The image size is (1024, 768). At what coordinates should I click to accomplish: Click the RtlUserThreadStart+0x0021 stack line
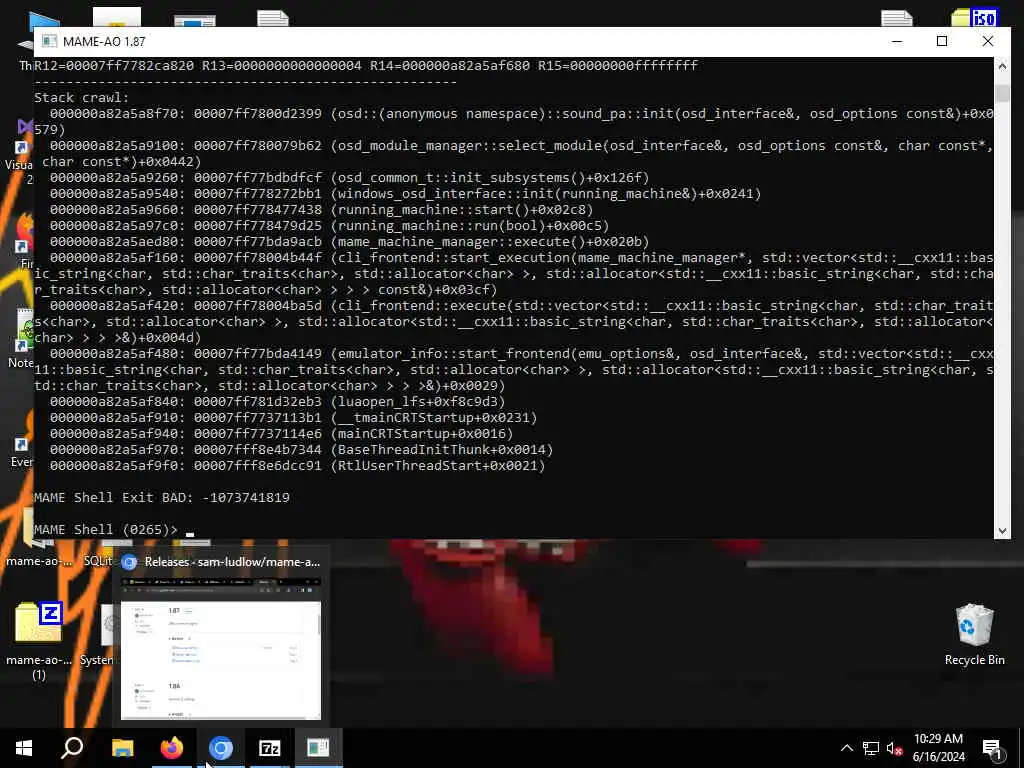tap(297, 466)
